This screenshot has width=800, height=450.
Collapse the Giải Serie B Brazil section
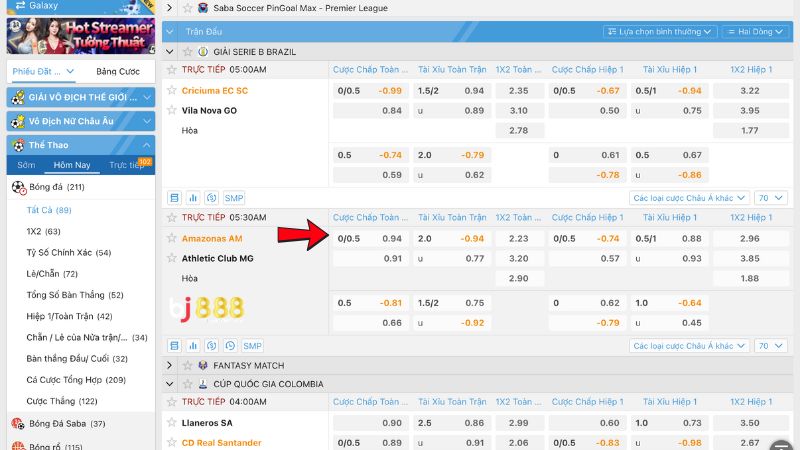(170, 52)
